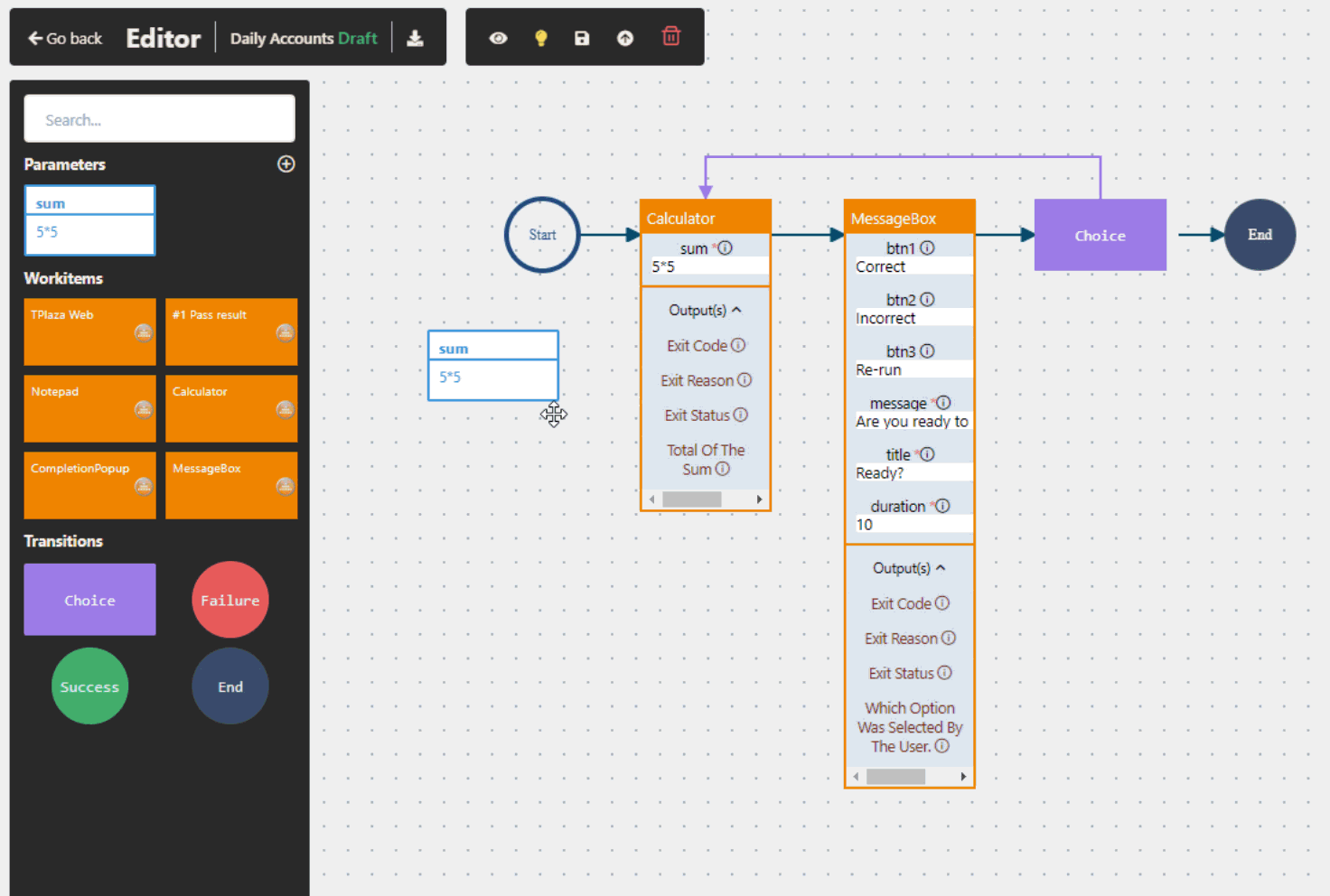Click the eye preview icon in toolbar
Screen dimensions: 1330x896
498,38
